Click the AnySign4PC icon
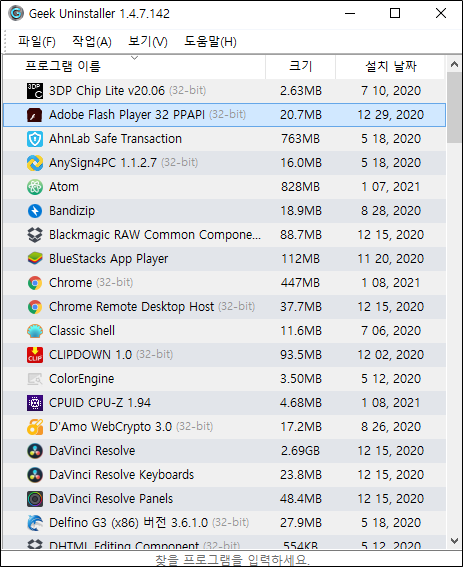Viewport: 463px width, 567px height. 35,163
